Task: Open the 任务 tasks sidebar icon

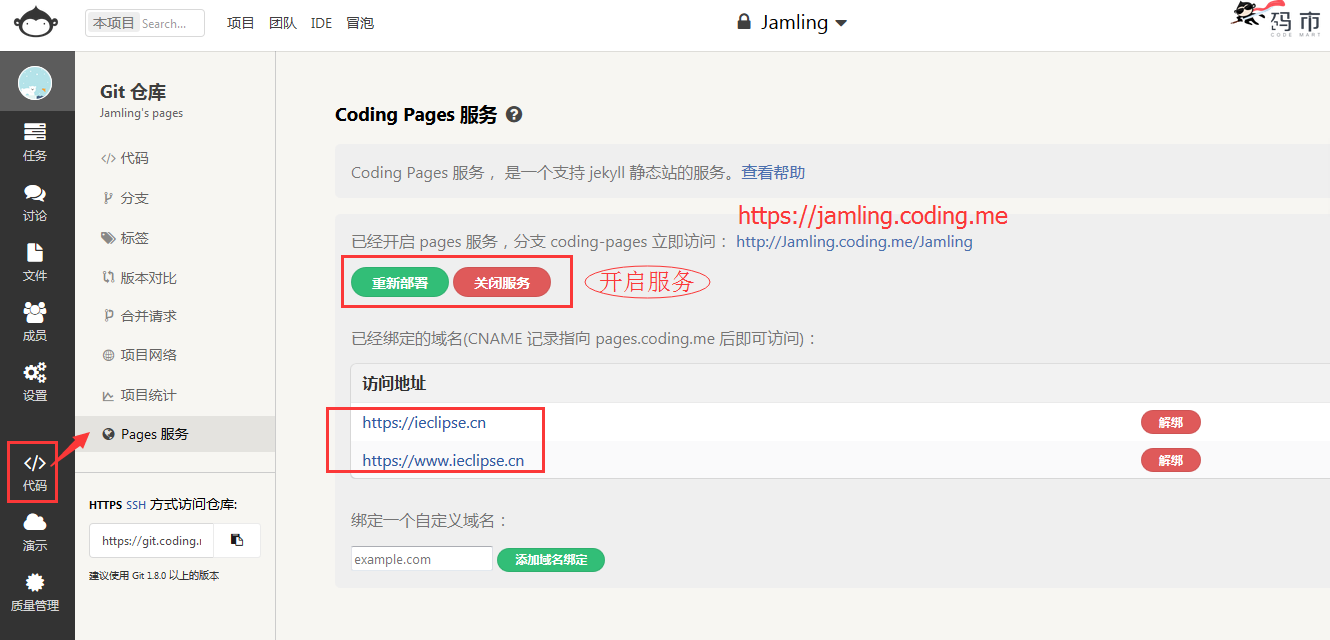Action: (x=35, y=141)
